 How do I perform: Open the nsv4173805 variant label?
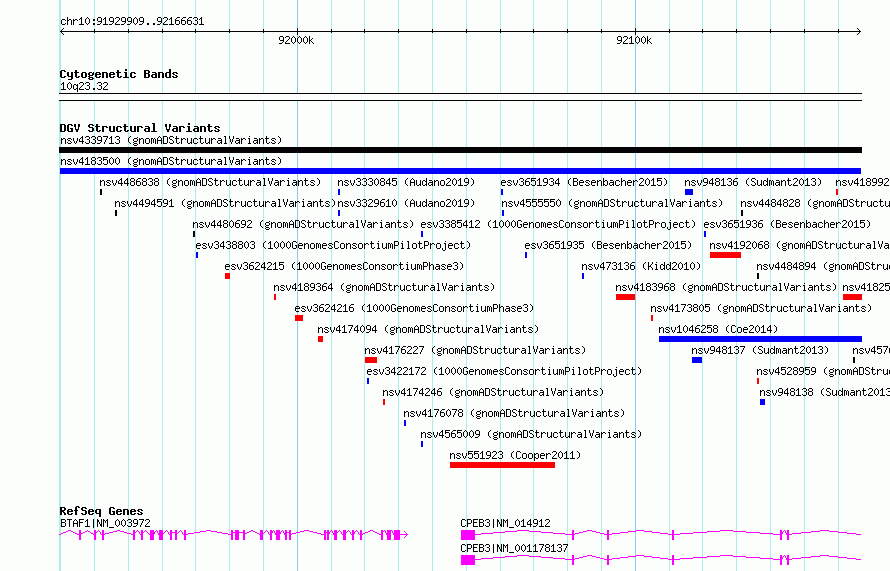[761, 308]
